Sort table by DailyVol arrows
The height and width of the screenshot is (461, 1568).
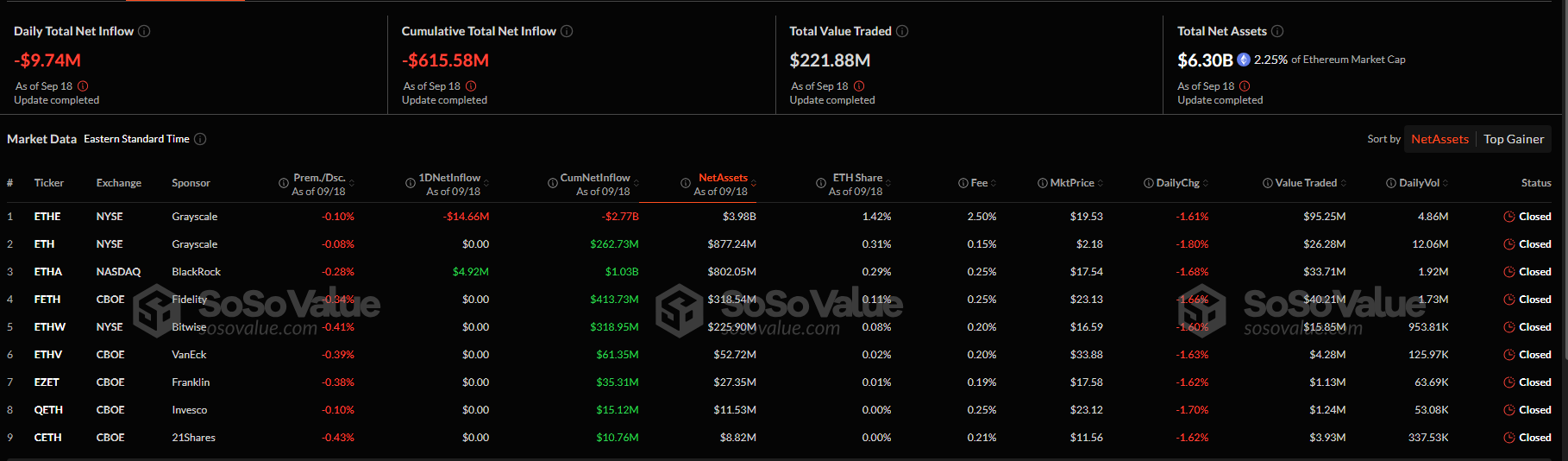1446,183
